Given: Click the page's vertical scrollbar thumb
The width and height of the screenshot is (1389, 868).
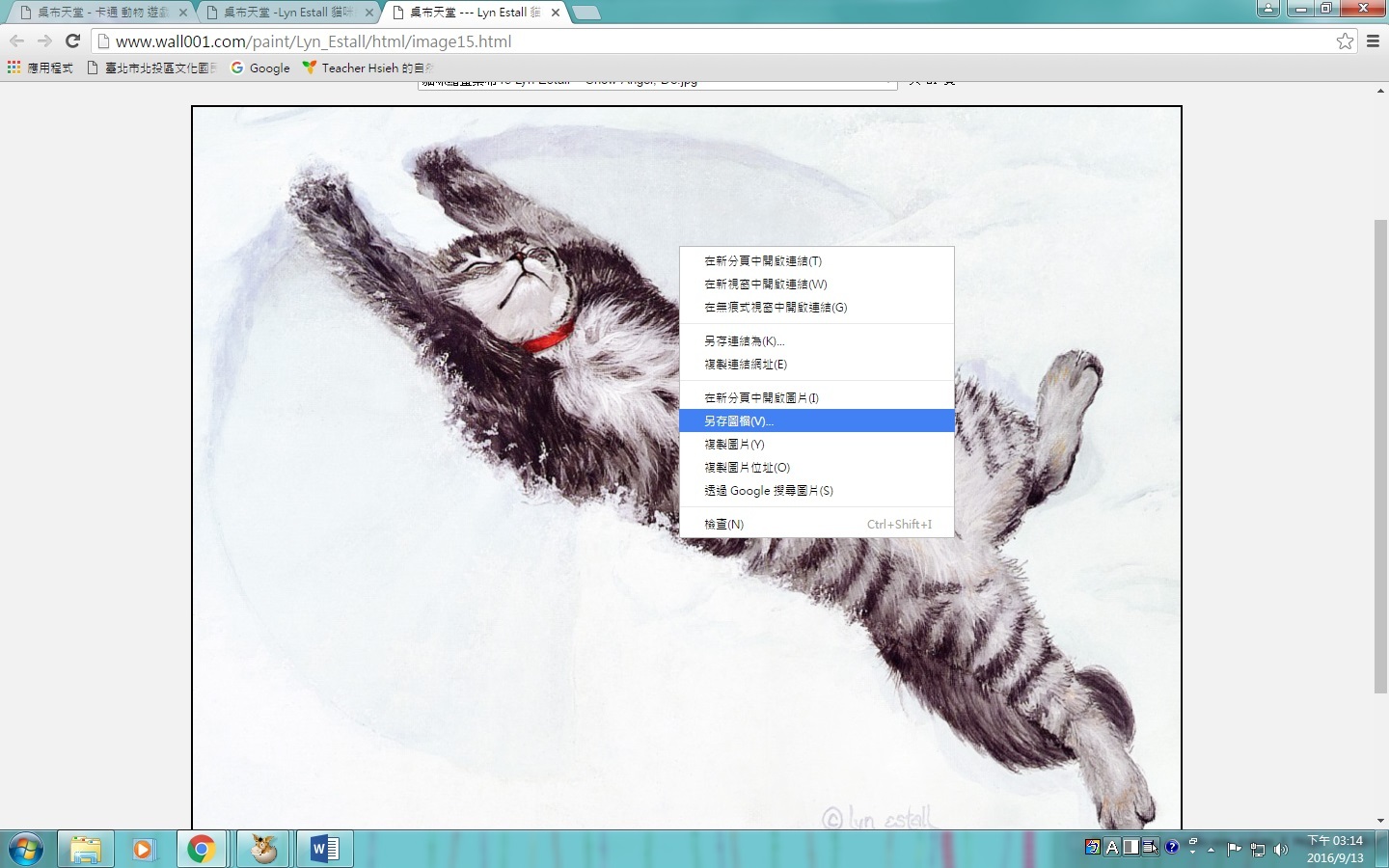Looking at the screenshot, I should 1380,455.
